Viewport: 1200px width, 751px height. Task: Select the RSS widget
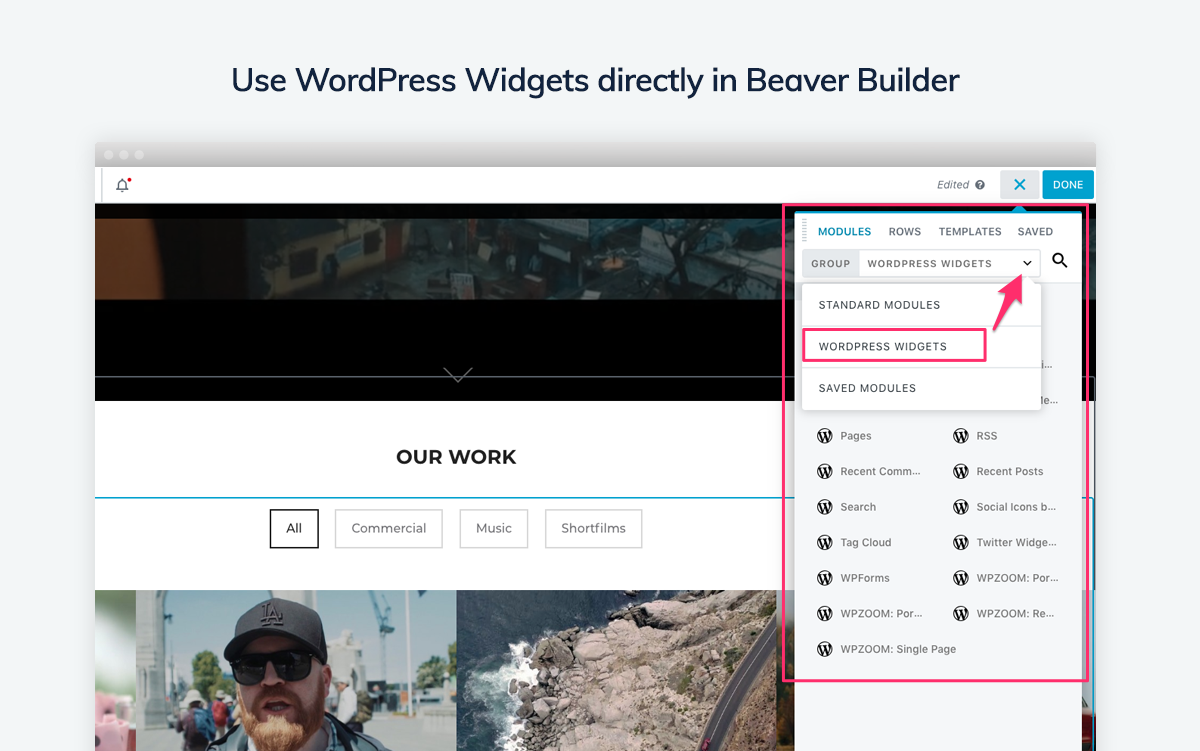(x=975, y=436)
